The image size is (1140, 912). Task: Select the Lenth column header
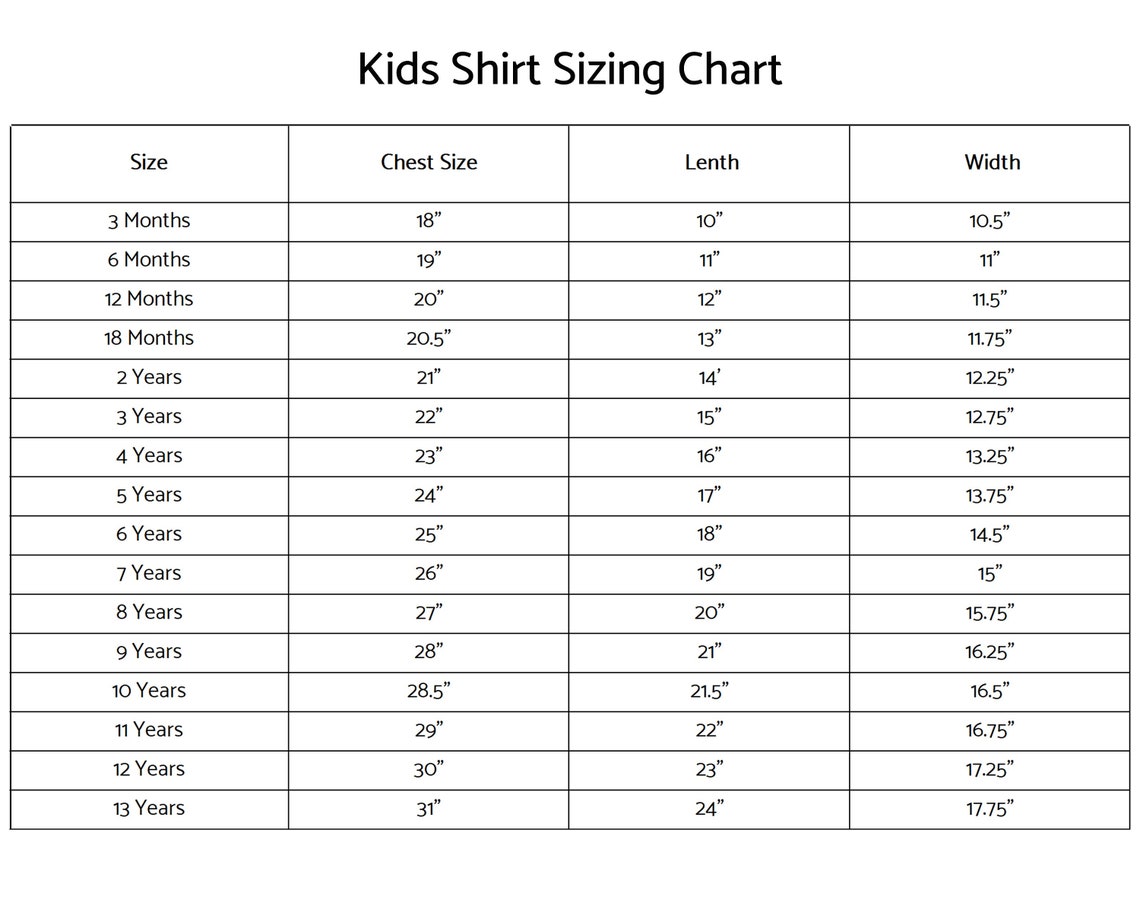point(711,162)
